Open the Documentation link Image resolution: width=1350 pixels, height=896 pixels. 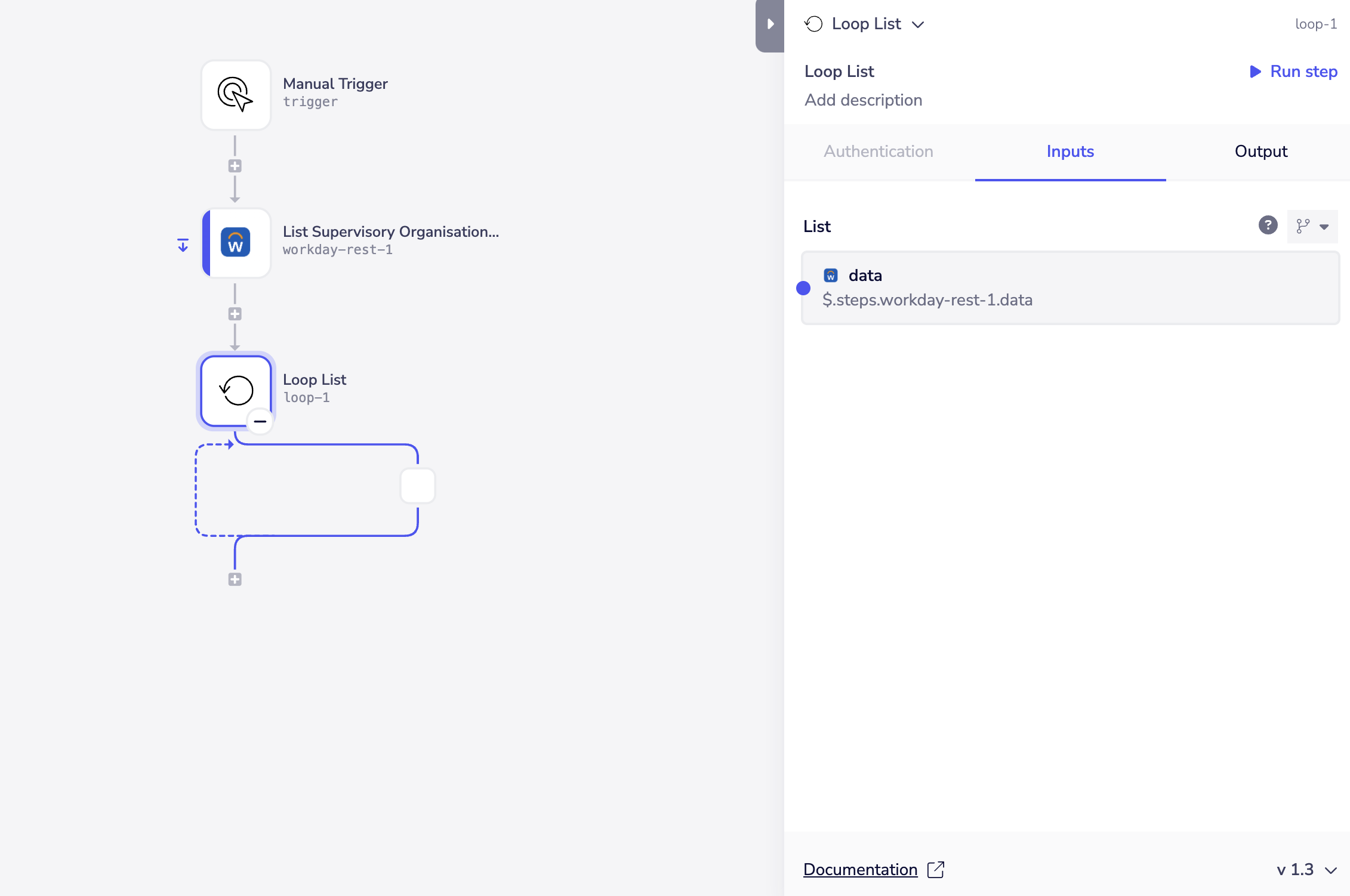click(860, 870)
